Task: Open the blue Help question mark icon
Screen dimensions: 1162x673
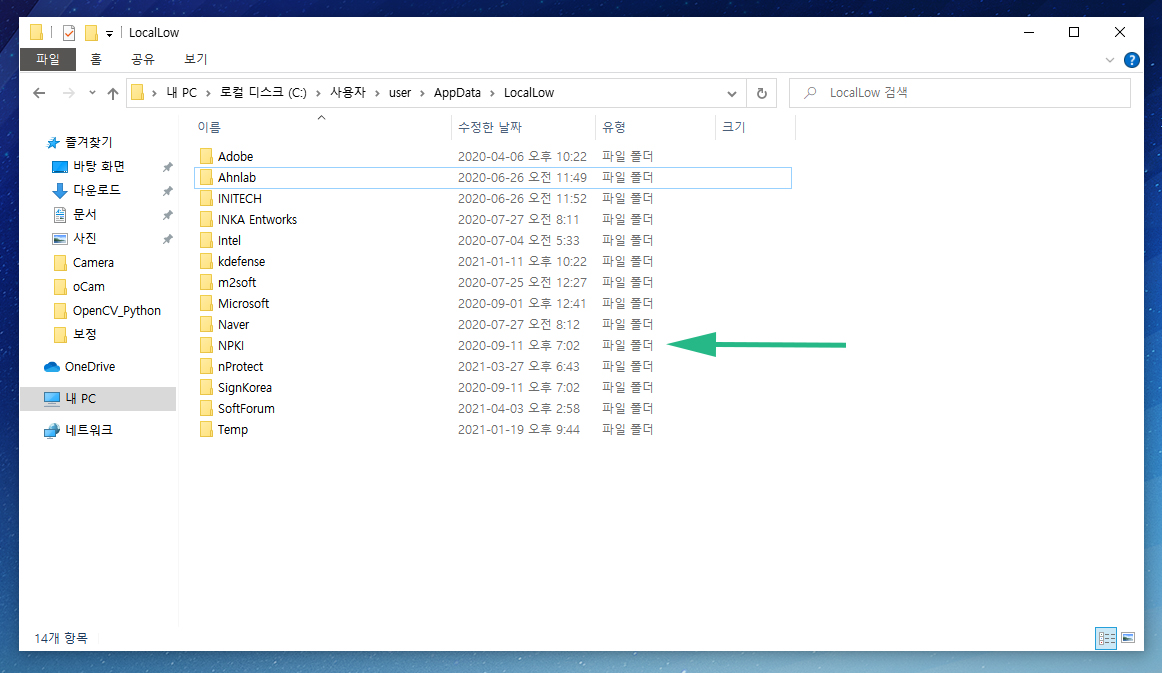Action: pos(1132,60)
